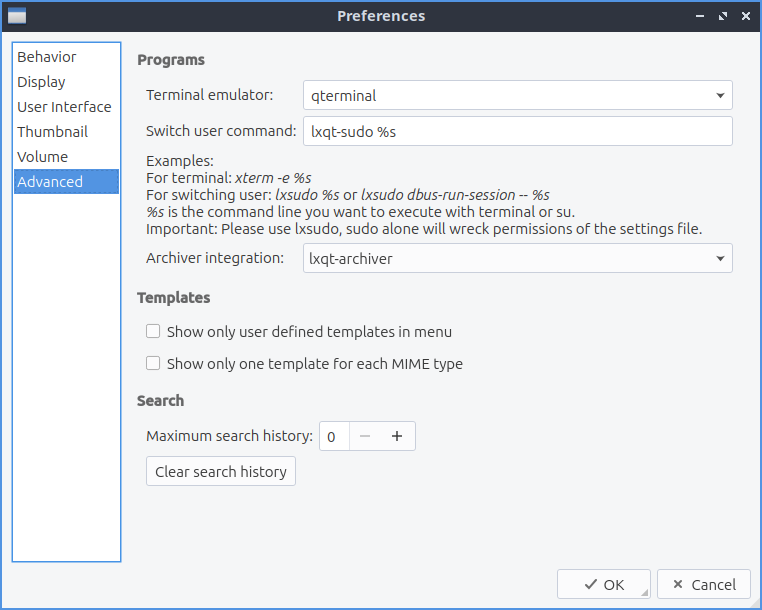Open the Terminal emulator dropdown
This screenshot has width=762, height=610.
518,96
